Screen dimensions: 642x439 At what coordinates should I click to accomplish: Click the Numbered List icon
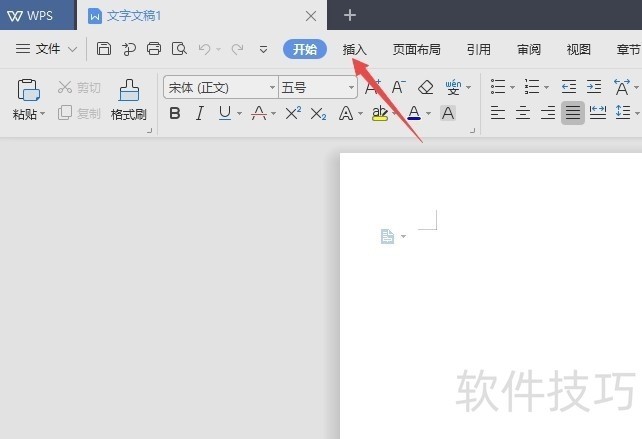[x=532, y=87]
